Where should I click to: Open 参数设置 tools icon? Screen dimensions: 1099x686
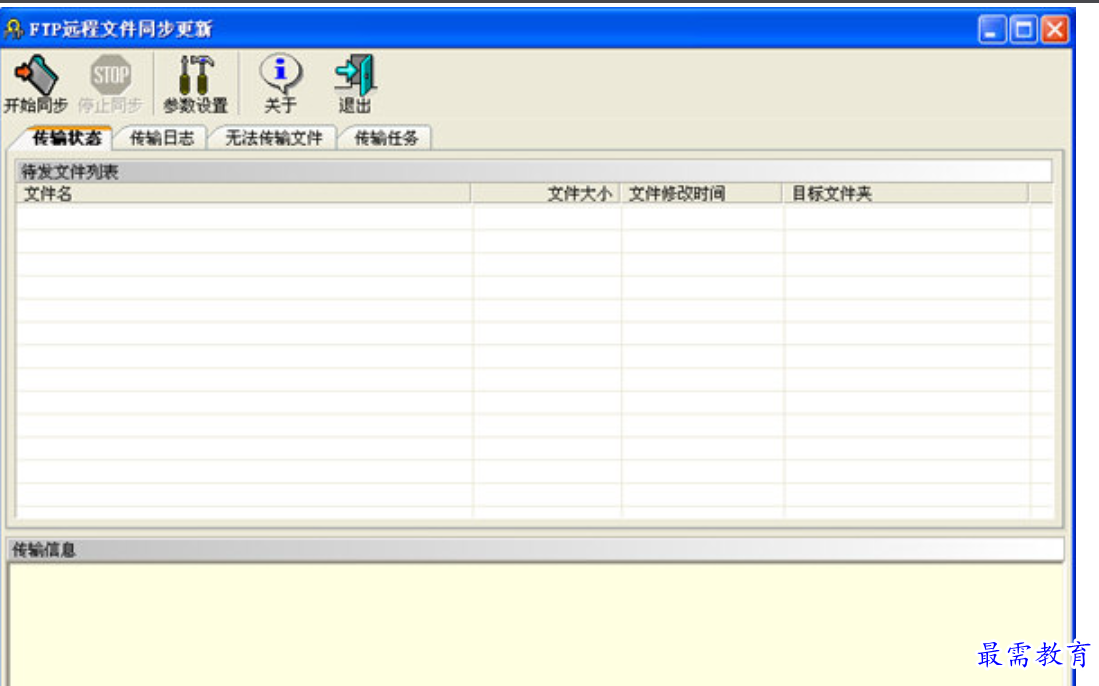196,84
